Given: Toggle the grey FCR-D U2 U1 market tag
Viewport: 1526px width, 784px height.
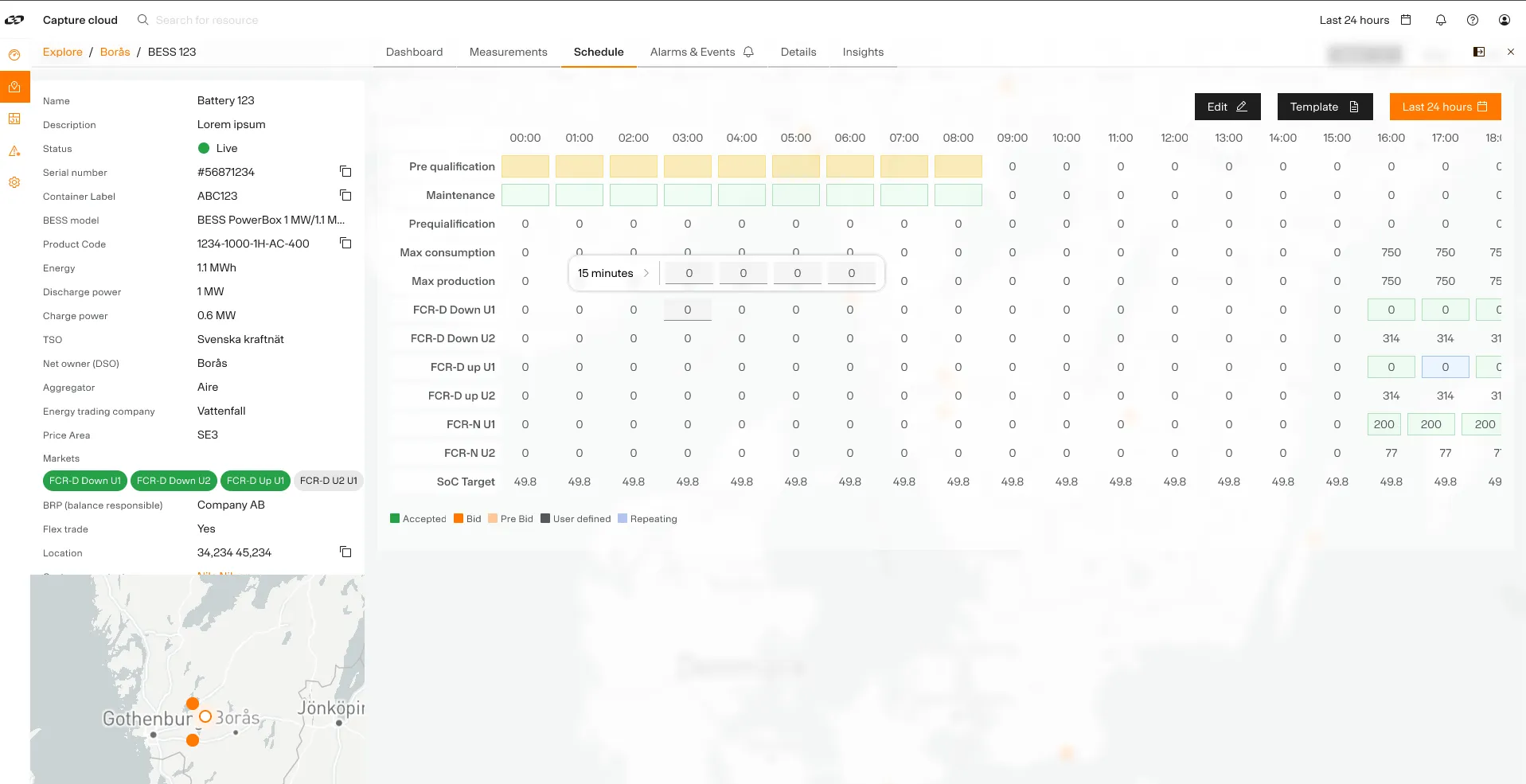Looking at the screenshot, I should (x=329, y=481).
